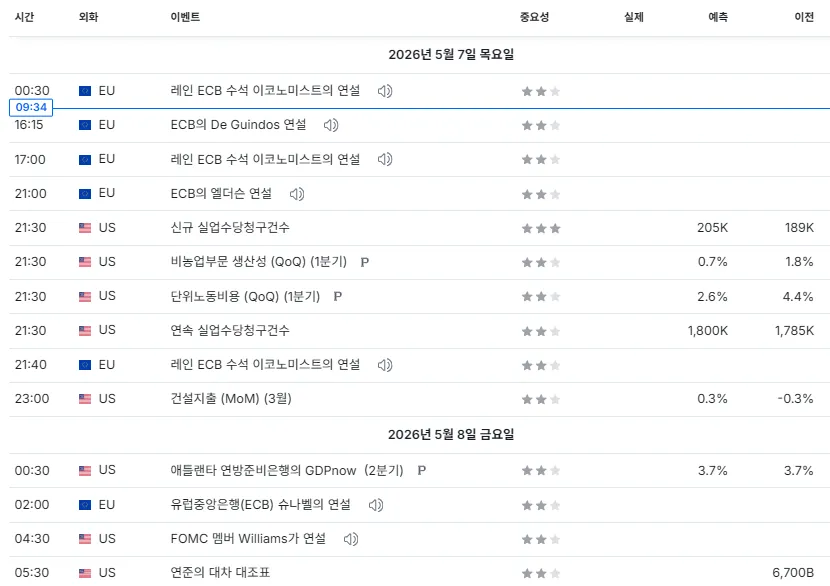
Task: Click speaker icon next to 슈나벨의 연설
Action: coord(376,505)
